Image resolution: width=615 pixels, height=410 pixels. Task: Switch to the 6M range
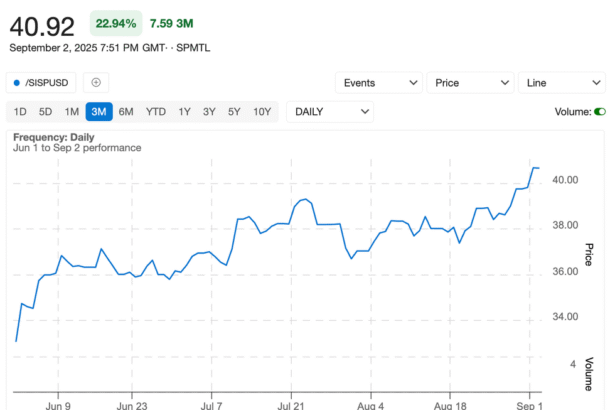[126, 111]
